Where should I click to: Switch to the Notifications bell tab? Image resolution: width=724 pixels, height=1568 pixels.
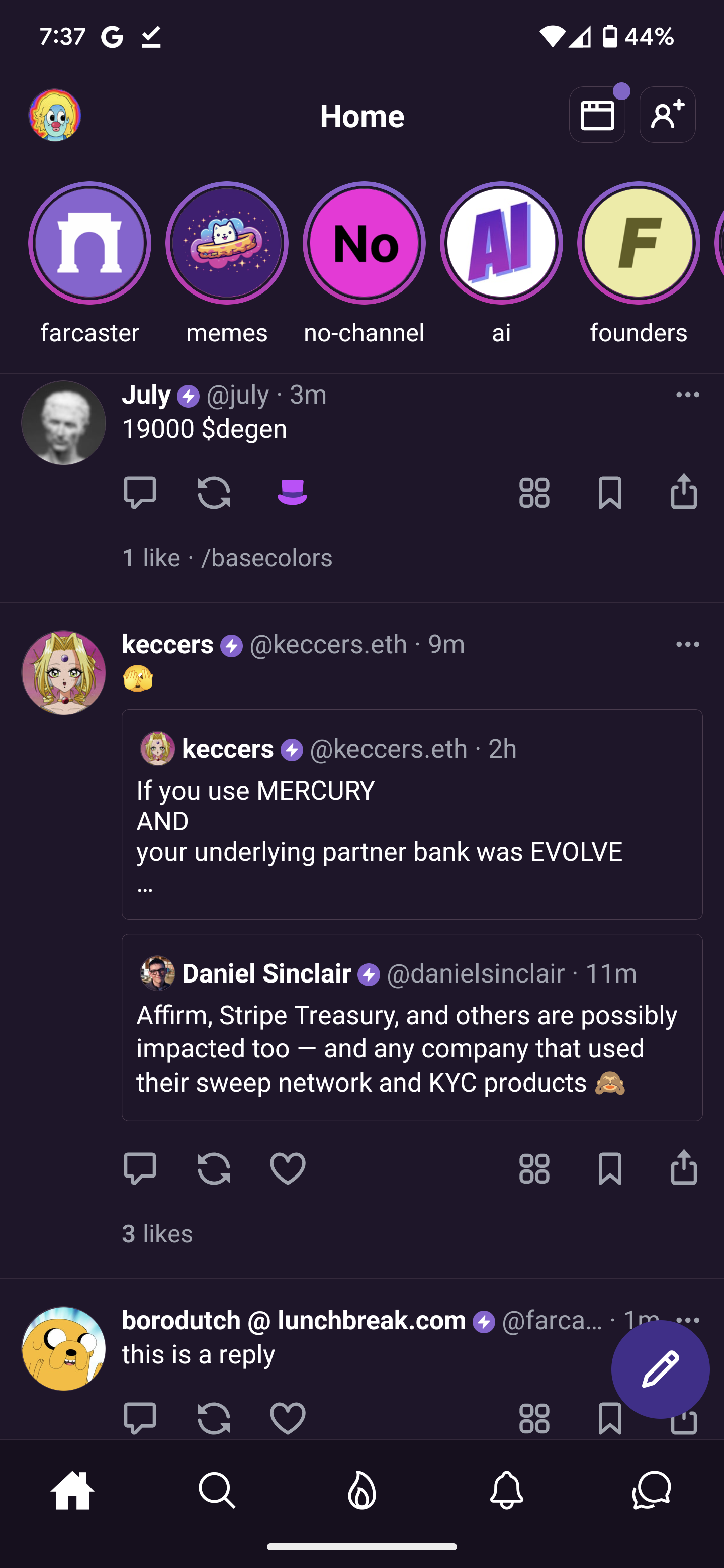pyautogui.click(x=506, y=1490)
